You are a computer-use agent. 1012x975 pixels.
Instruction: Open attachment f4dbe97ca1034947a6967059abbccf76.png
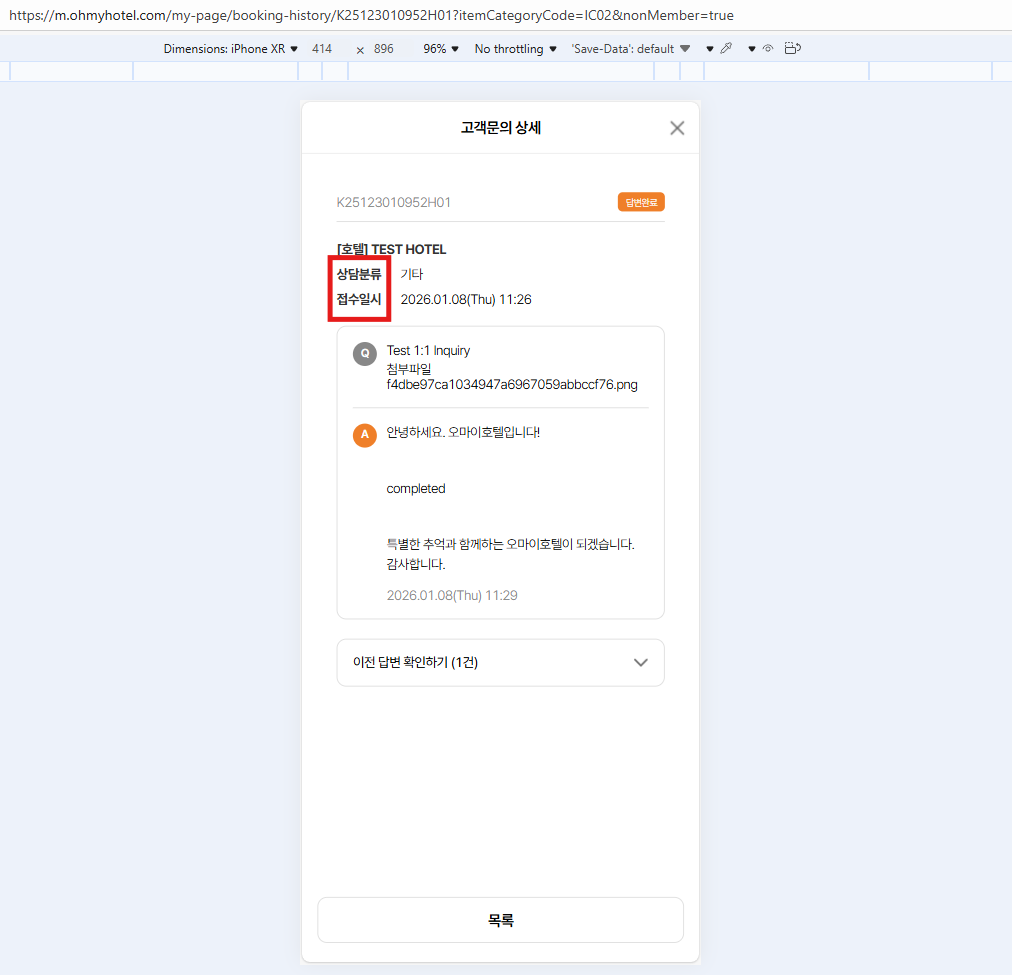pos(512,385)
